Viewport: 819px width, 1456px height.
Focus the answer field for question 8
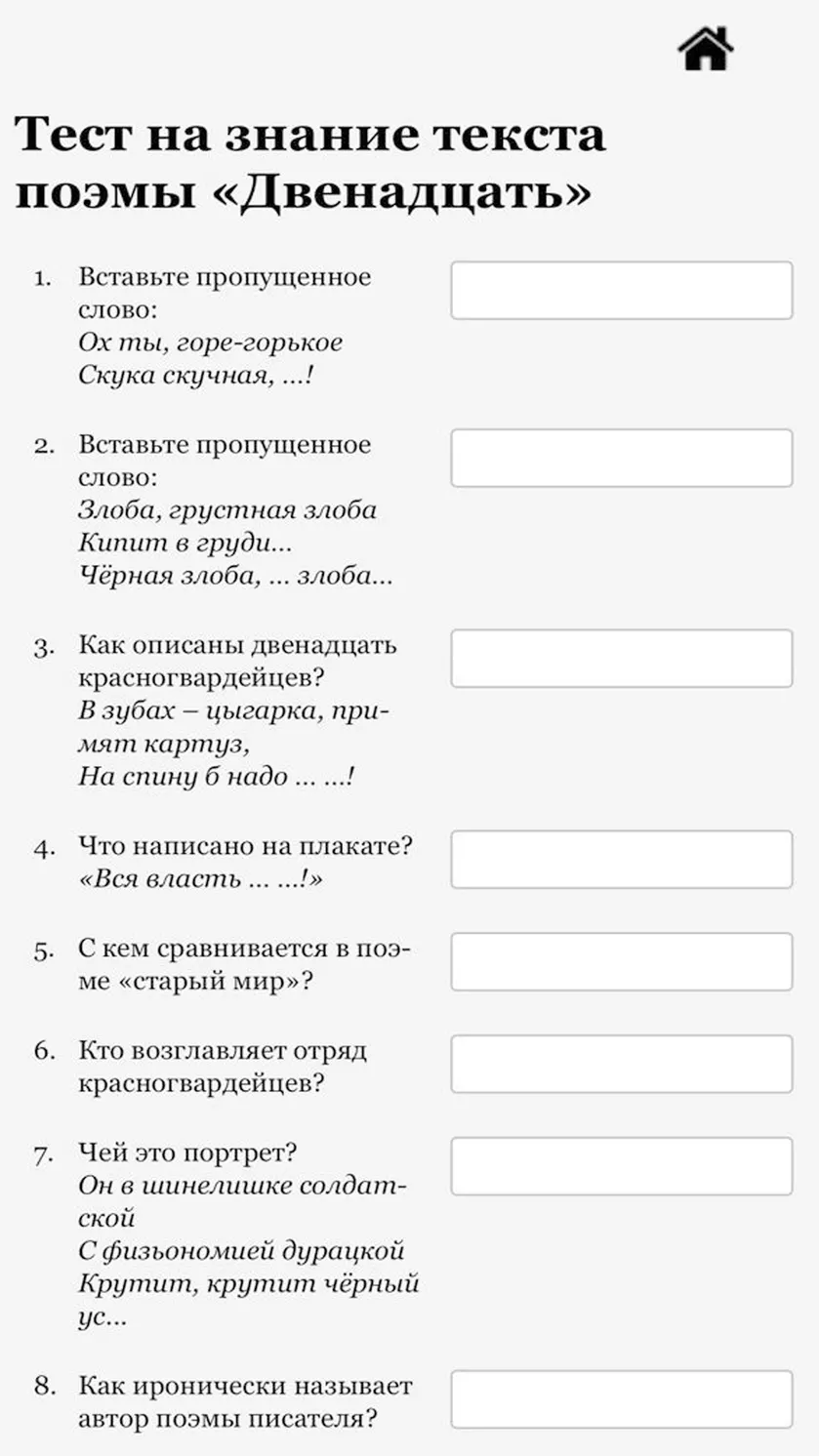click(x=622, y=1399)
